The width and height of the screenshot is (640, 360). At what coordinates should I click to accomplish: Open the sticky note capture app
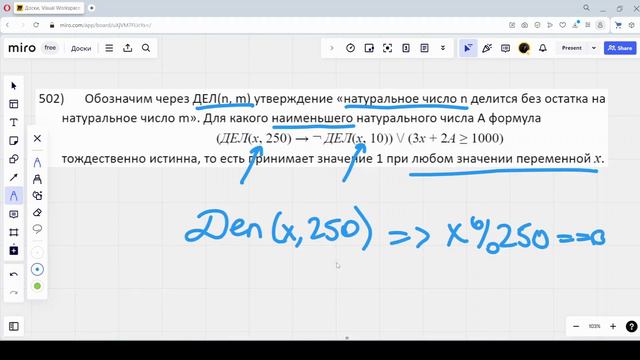pyautogui.click(x=369, y=48)
